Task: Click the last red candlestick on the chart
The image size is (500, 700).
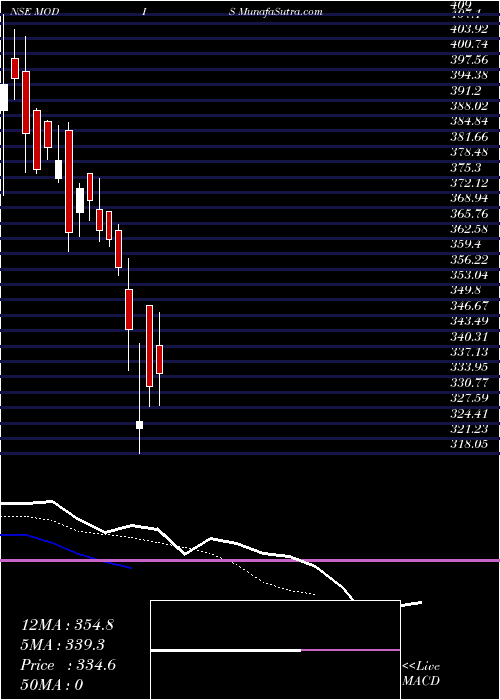Action: coord(159,359)
